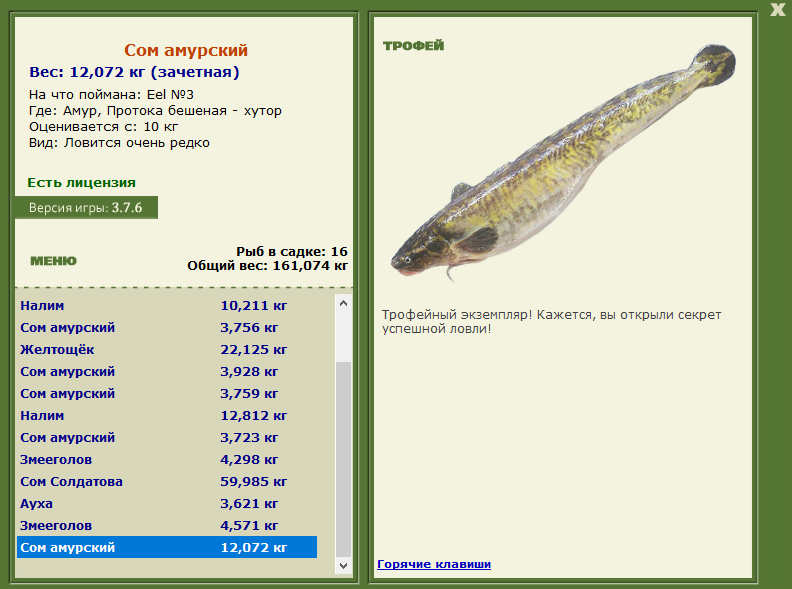Click the Где: Амур, Протока бешеная line
The height and width of the screenshot is (589, 792).
[x=155, y=111]
